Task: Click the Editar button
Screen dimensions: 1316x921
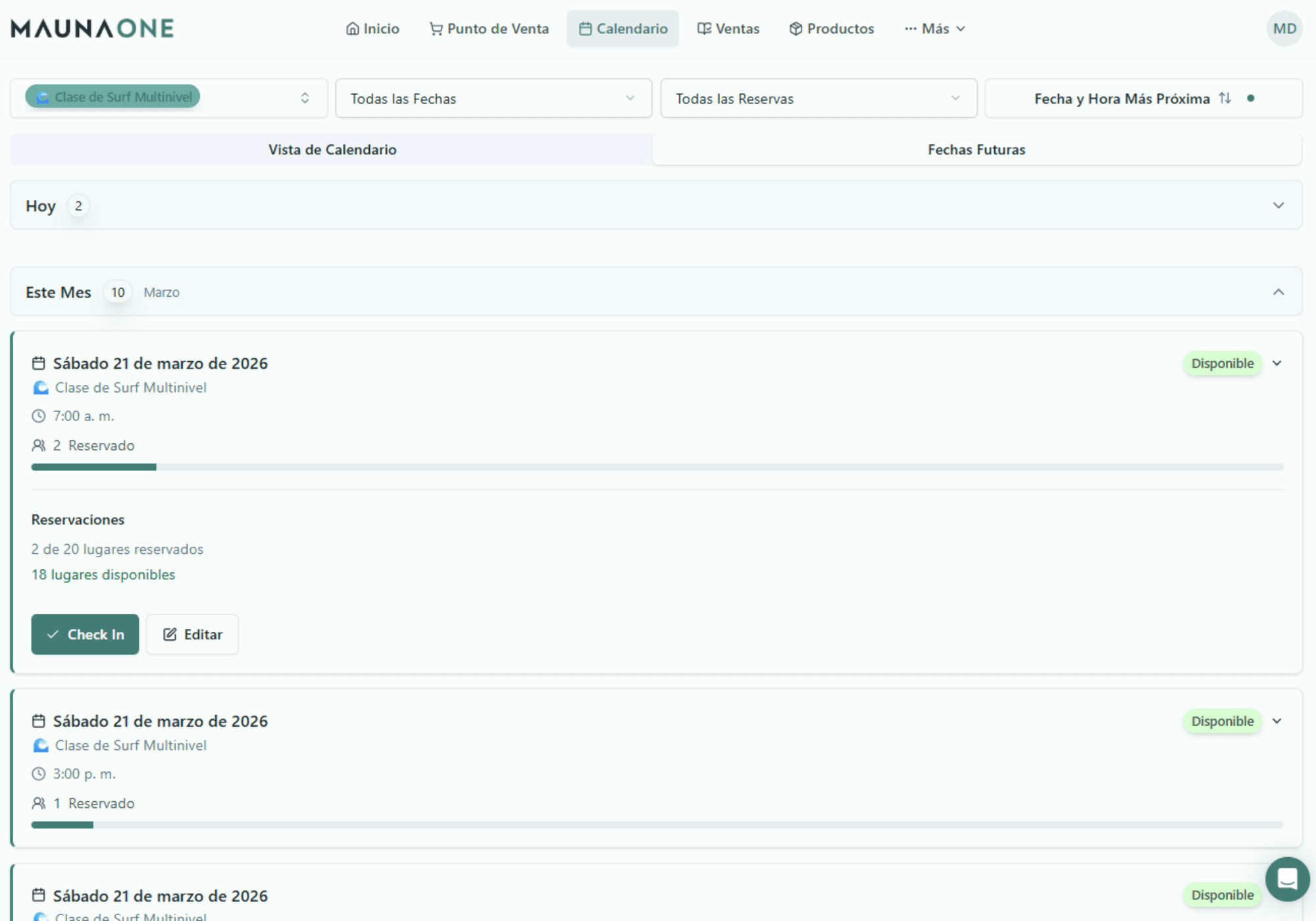Action: [192, 634]
